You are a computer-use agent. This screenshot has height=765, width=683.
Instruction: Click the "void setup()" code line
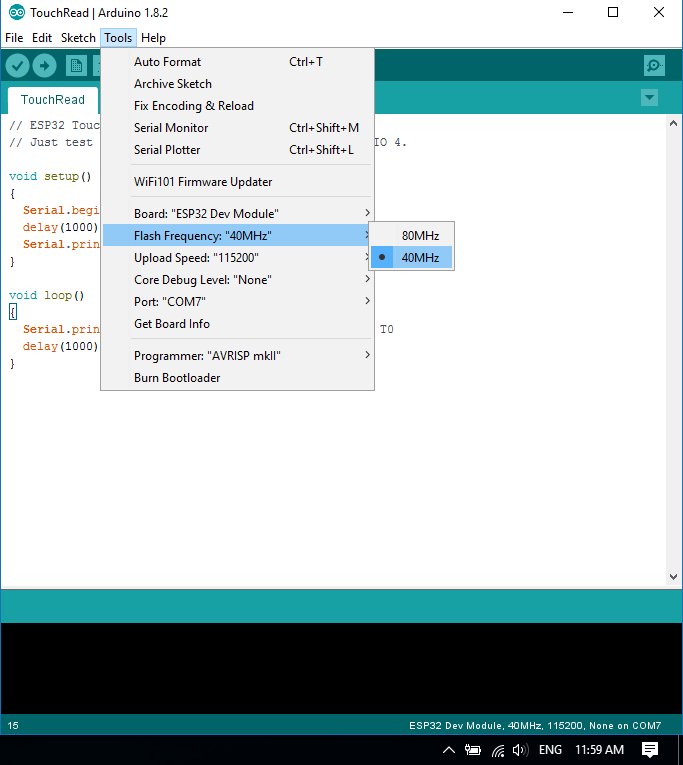(50, 176)
